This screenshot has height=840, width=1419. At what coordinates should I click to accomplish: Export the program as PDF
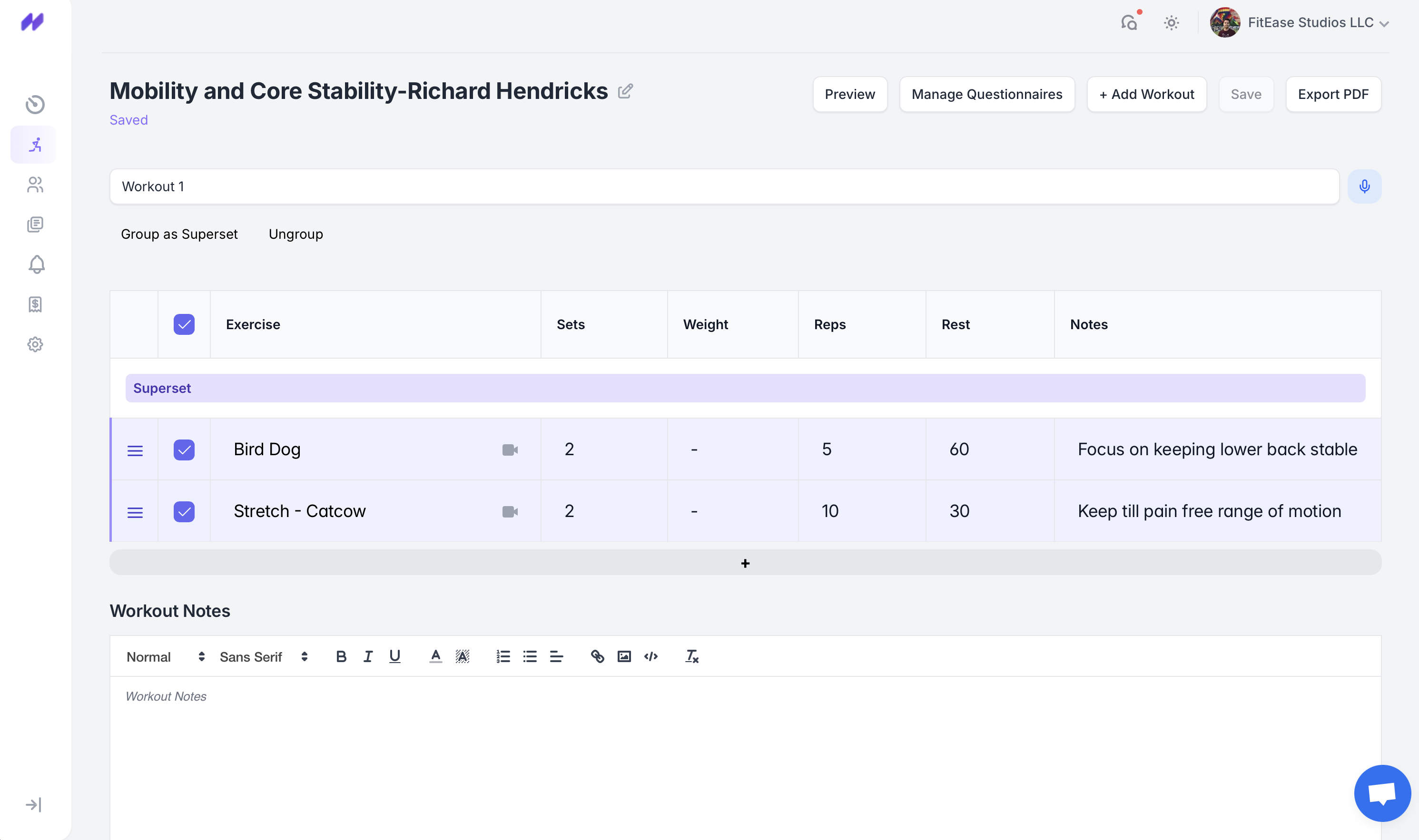click(1333, 94)
